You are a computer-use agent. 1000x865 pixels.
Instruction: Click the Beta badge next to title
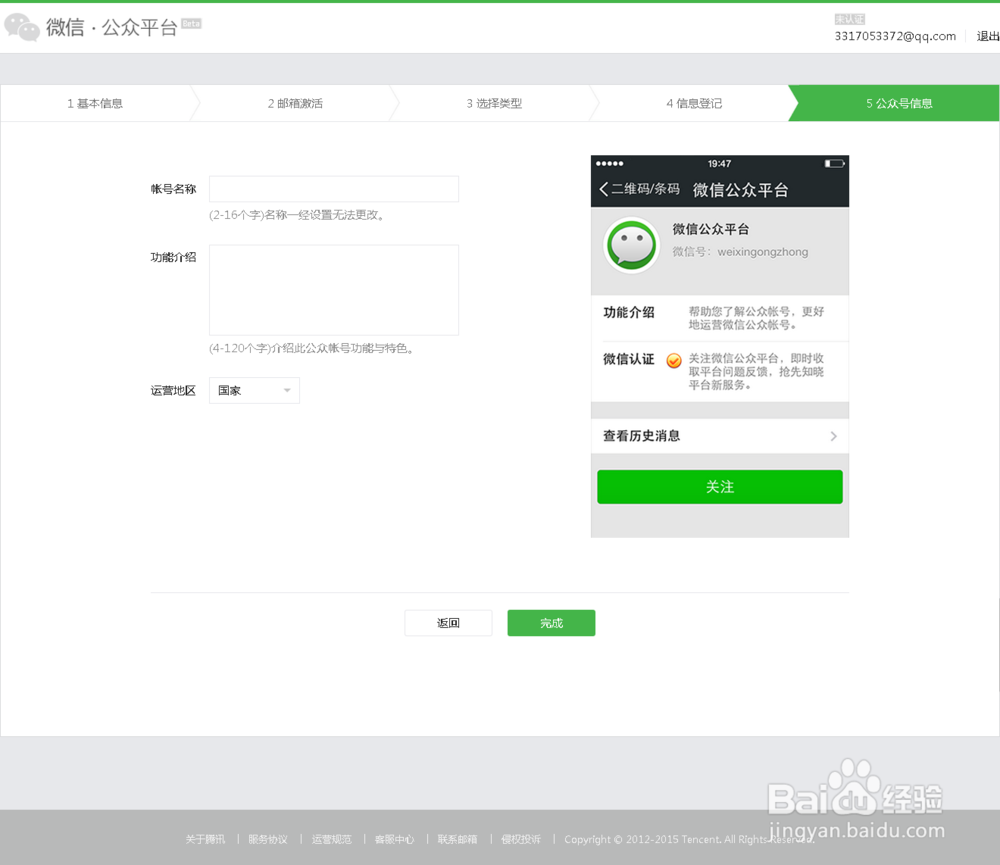tap(191, 24)
